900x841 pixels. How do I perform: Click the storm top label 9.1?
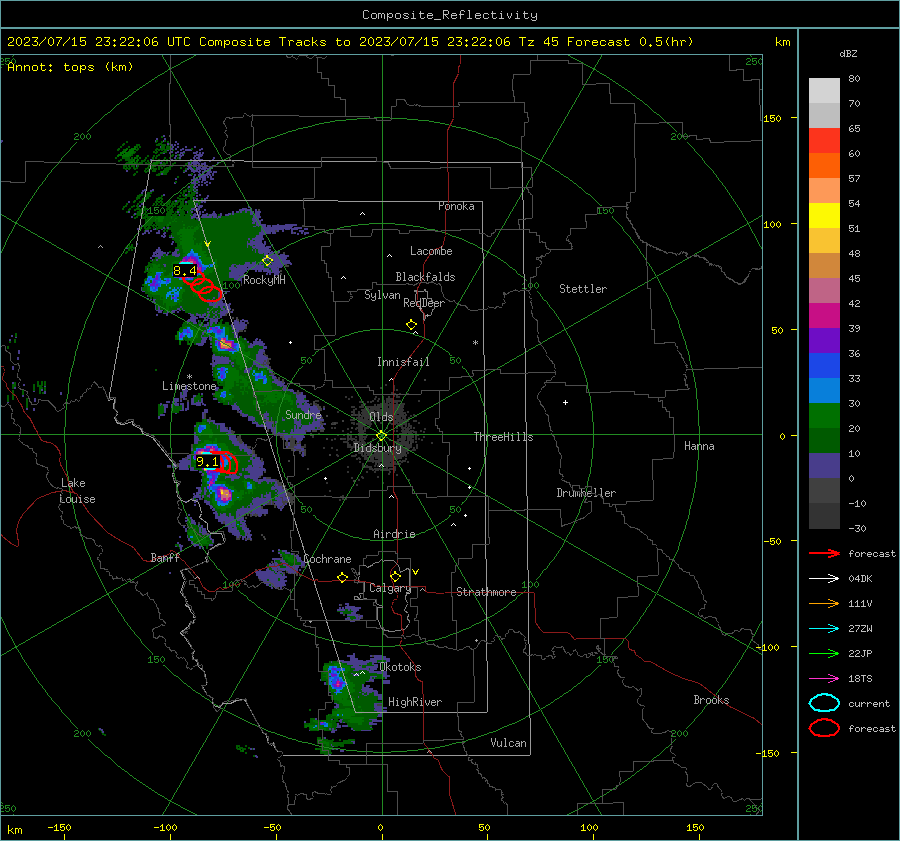point(207,462)
